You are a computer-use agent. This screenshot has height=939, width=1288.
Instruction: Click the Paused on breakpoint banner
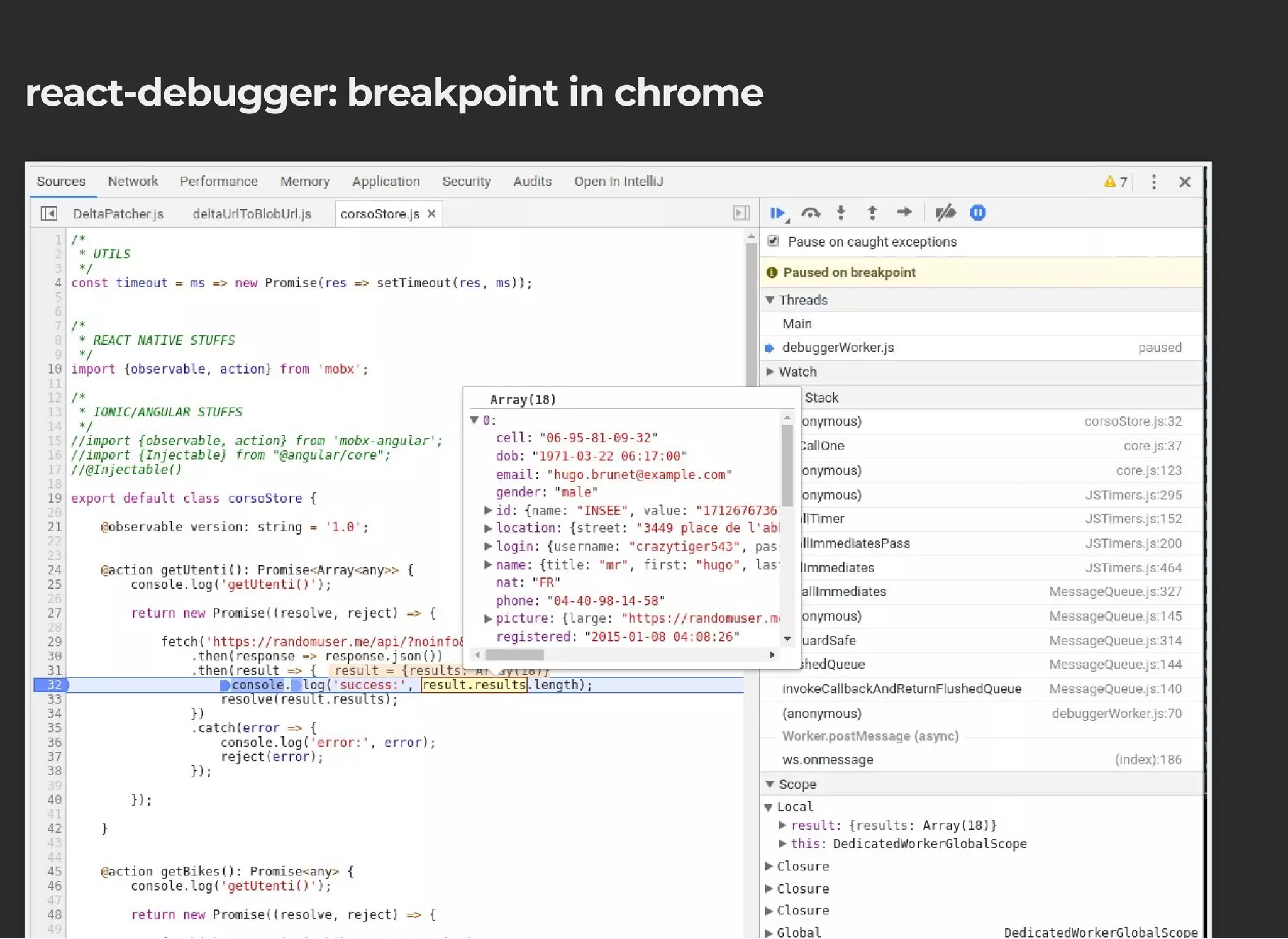pyautogui.click(x=982, y=272)
